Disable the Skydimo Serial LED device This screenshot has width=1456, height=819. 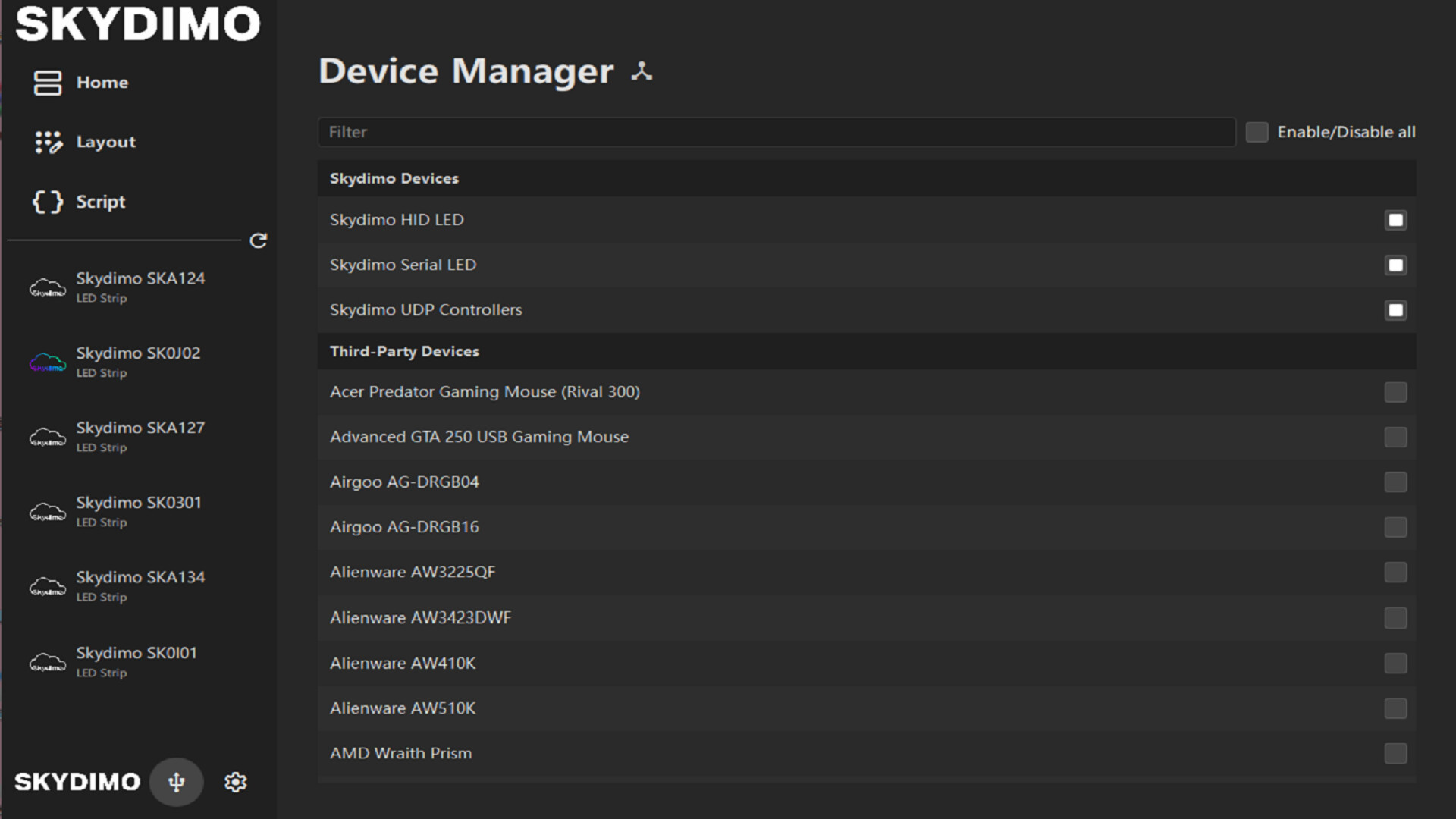(1395, 265)
